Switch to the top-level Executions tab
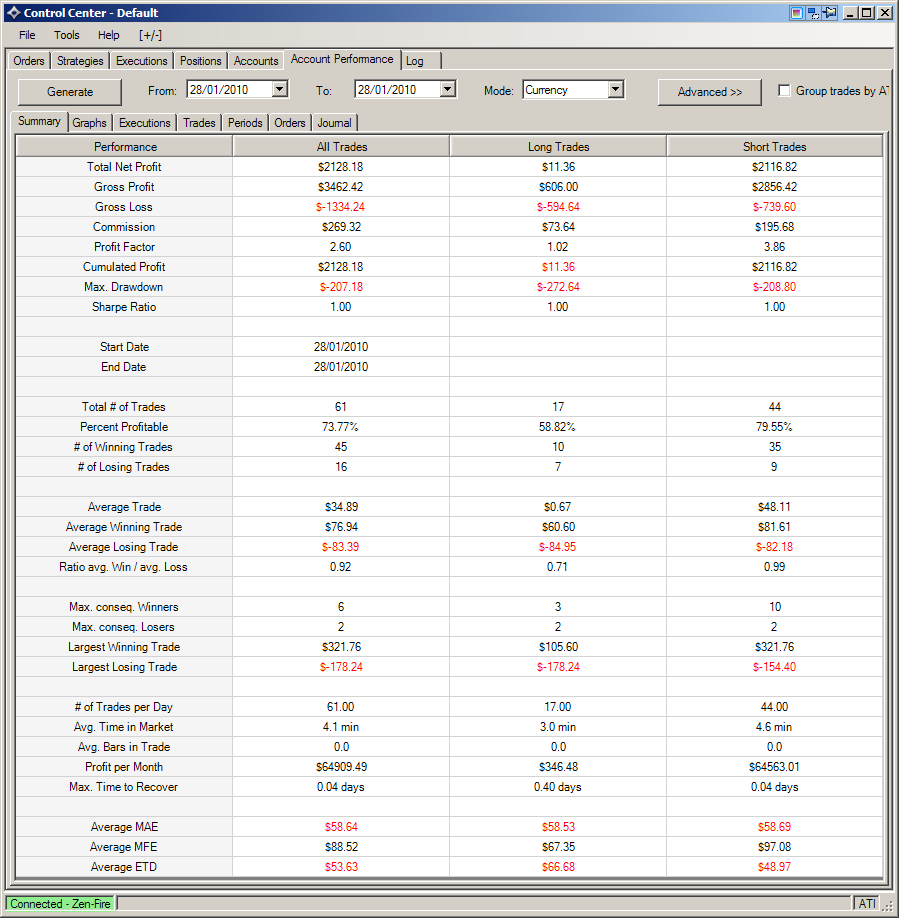899x918 pixels. pos(142,61)
